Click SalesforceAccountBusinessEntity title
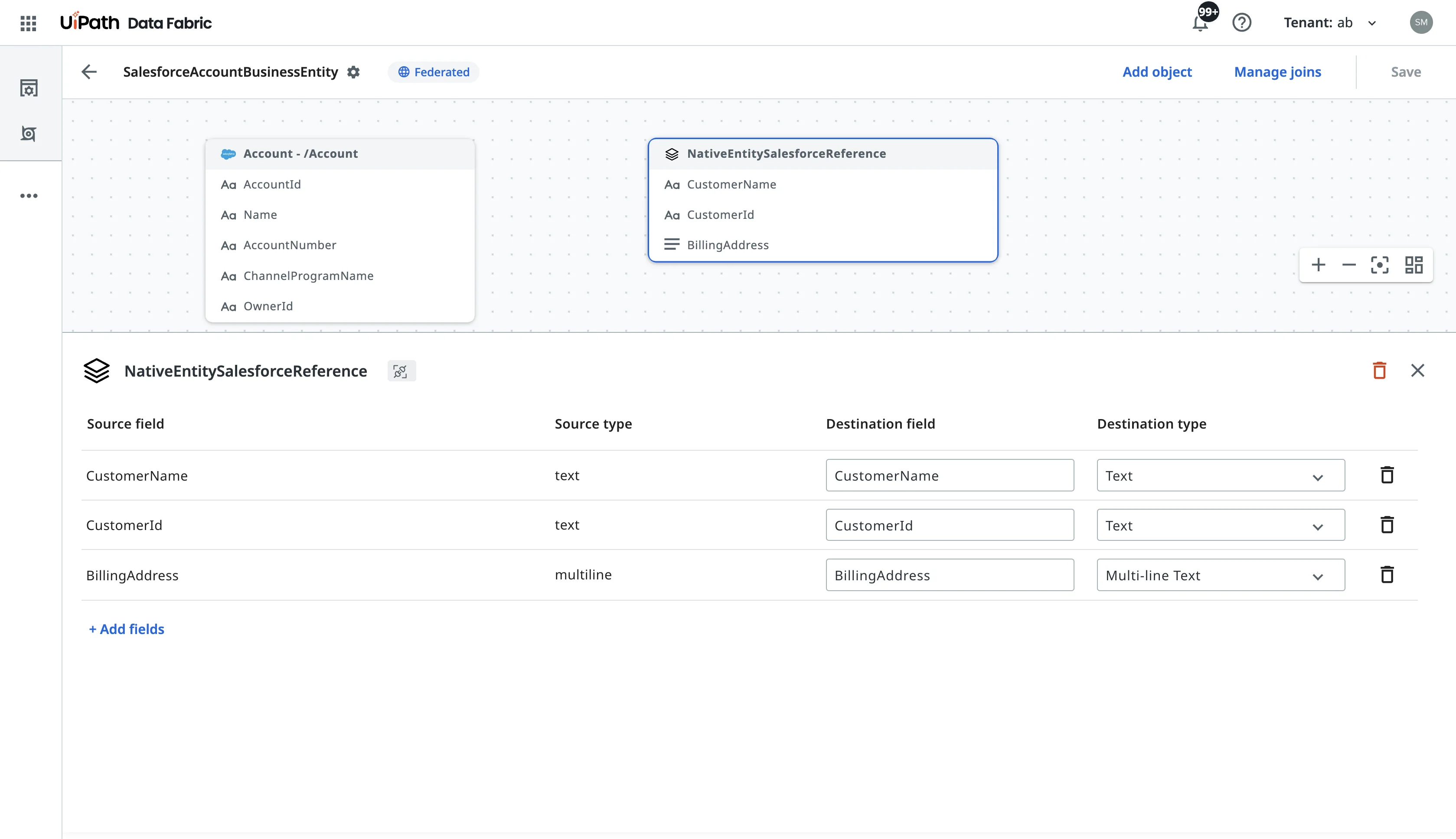The image size is (1456, 839). tap(230, 72)
